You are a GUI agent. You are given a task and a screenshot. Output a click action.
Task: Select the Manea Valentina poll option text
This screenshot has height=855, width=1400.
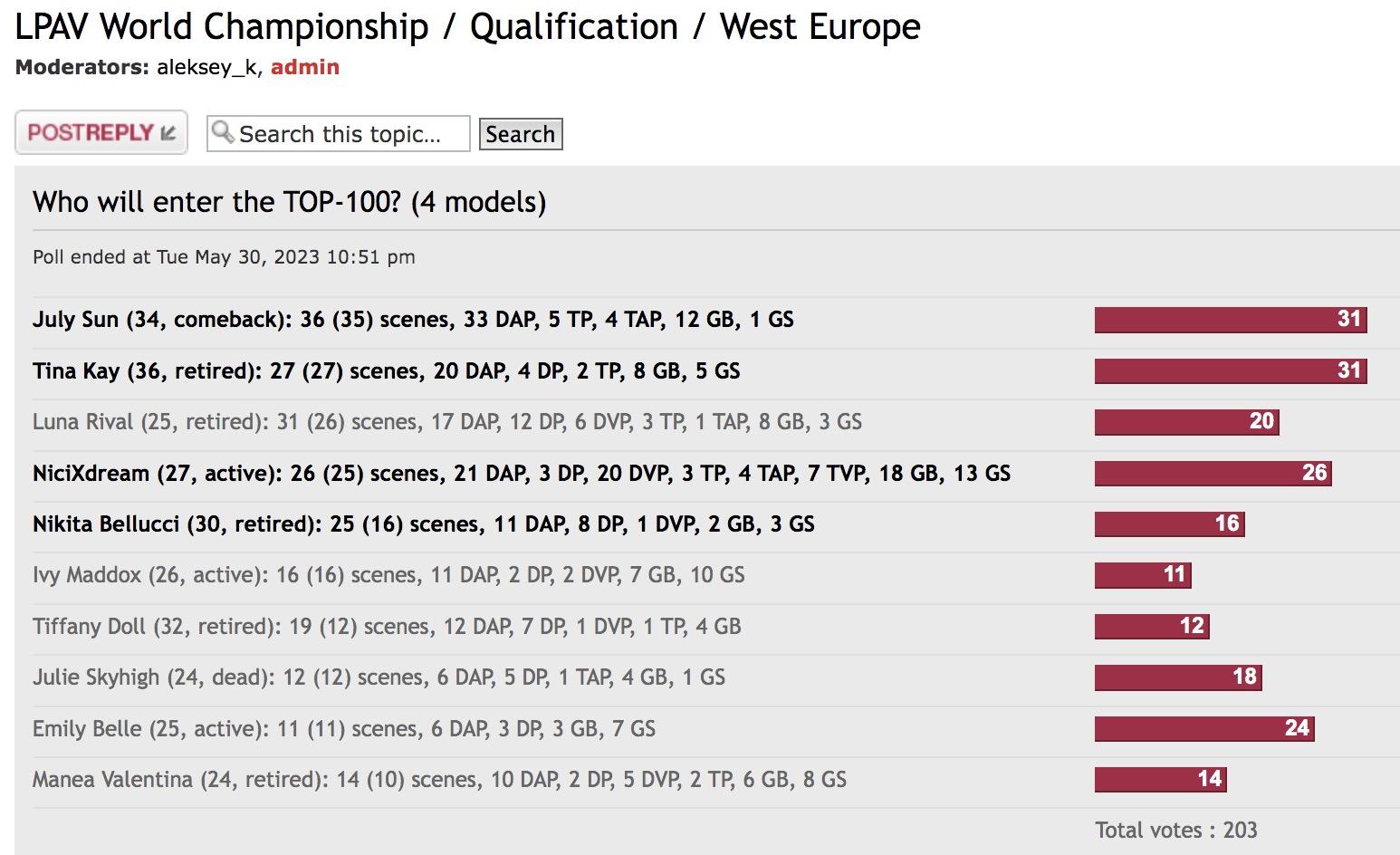click(439, 780)
